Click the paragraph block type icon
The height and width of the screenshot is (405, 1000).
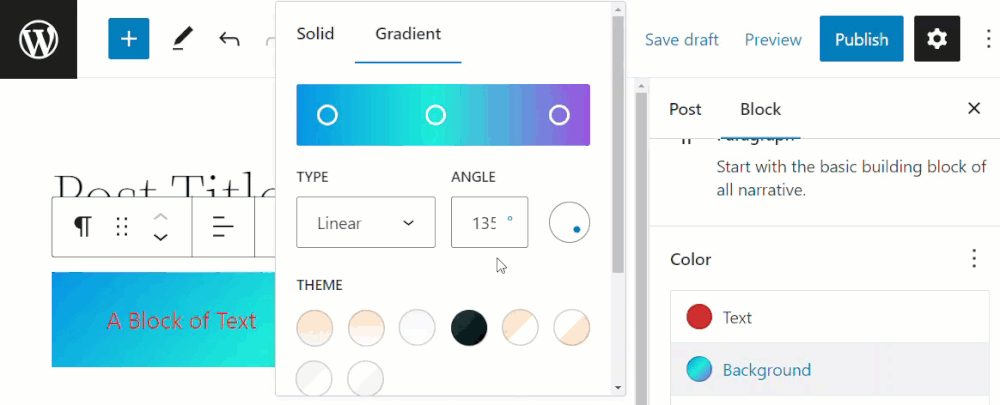pyautogui.click(x=82, y=226)
